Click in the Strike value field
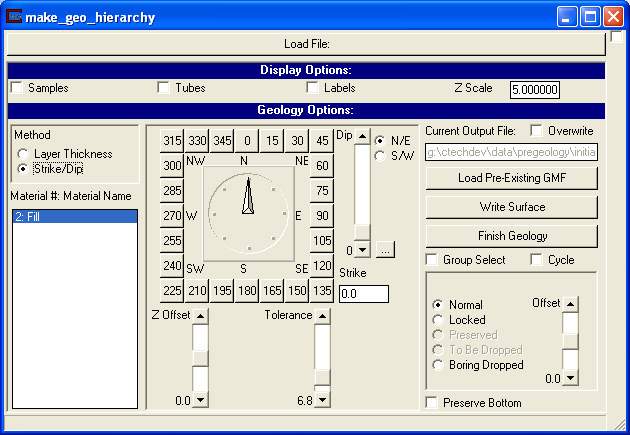 (x=363, y=294)
